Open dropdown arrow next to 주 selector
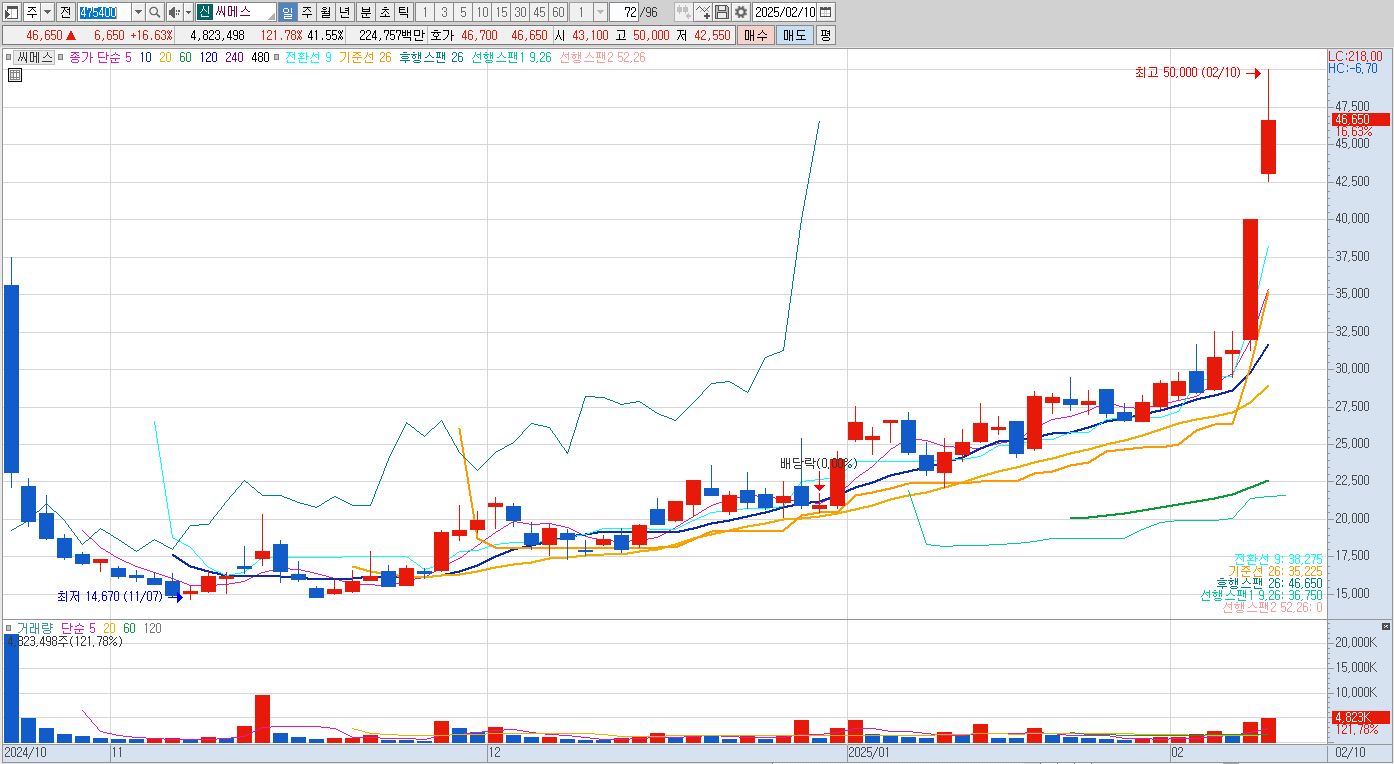Screen dimensions: 1394x764 (x=48, y=12)
